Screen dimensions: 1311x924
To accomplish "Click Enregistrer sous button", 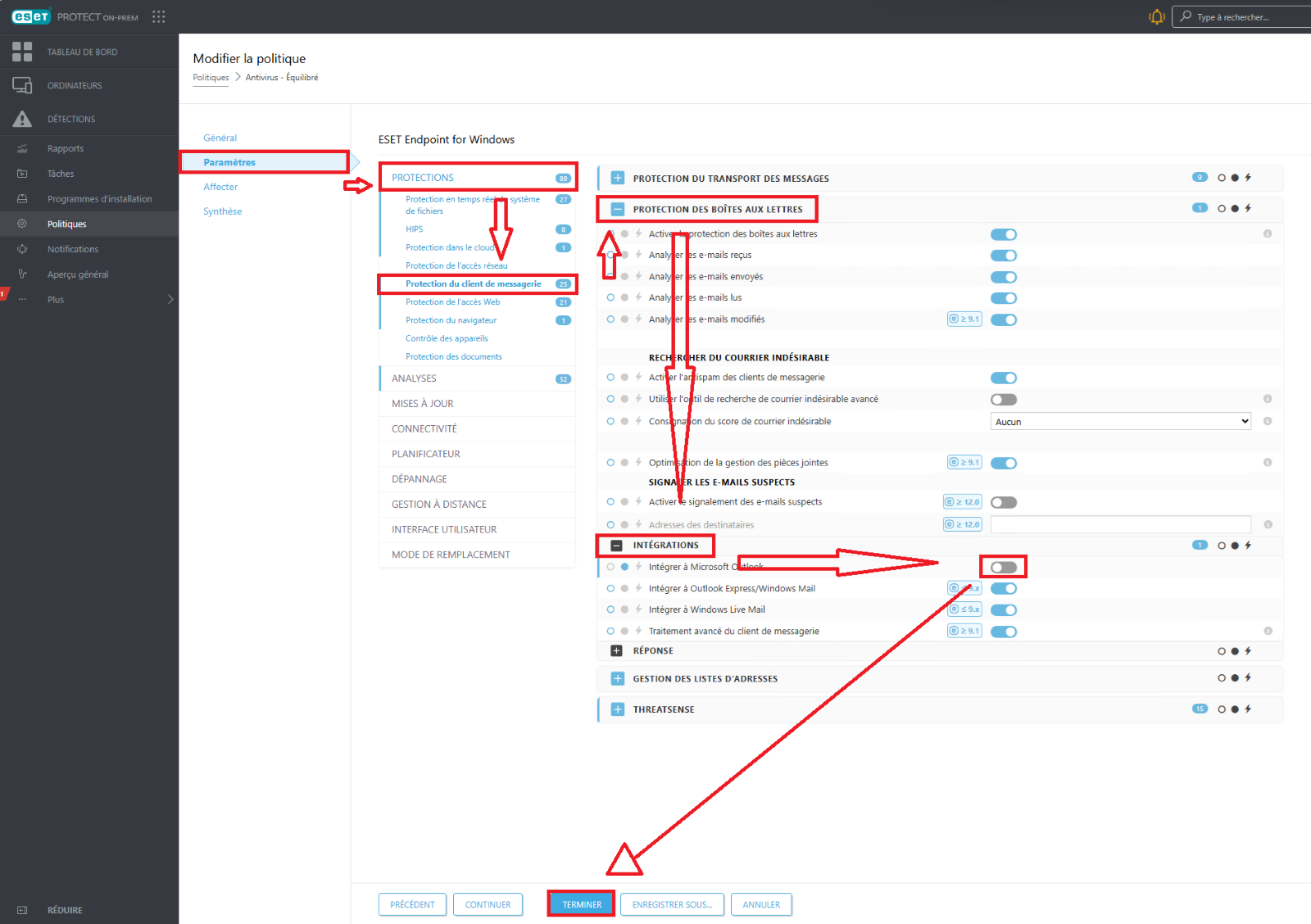I will click(672, 904).
